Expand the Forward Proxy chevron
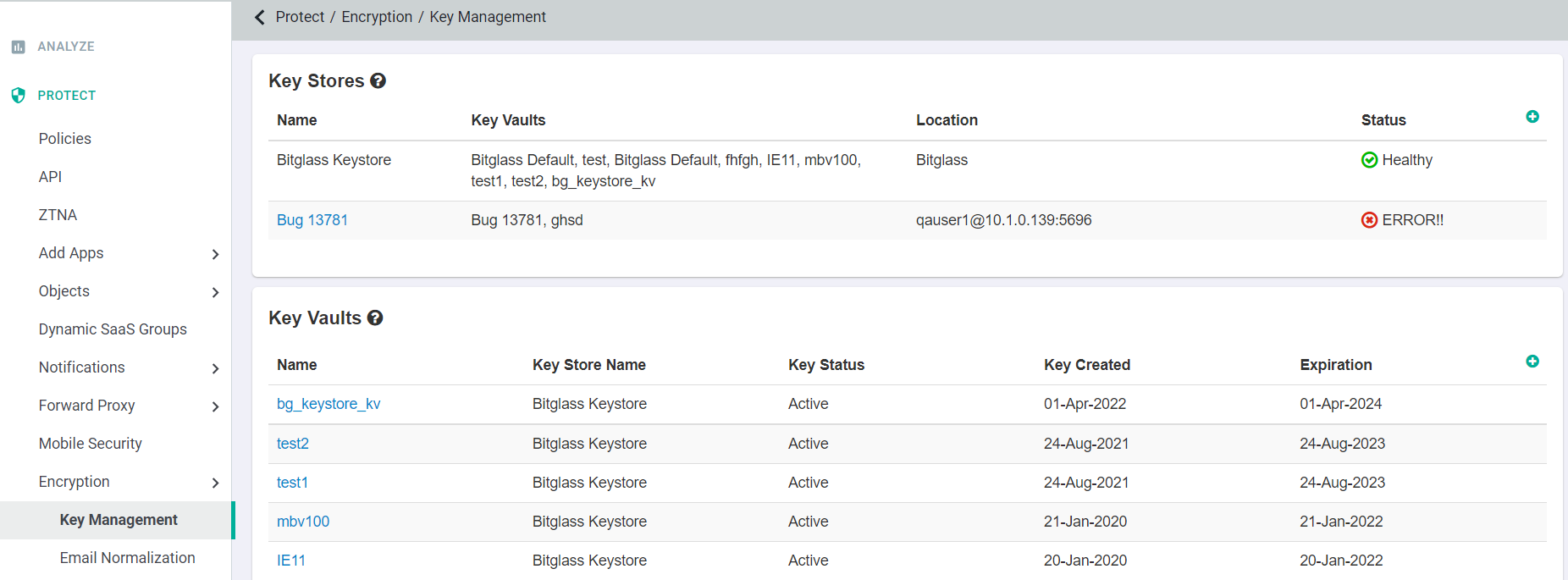The image size is (1568, 580). [x=215, y=406]
